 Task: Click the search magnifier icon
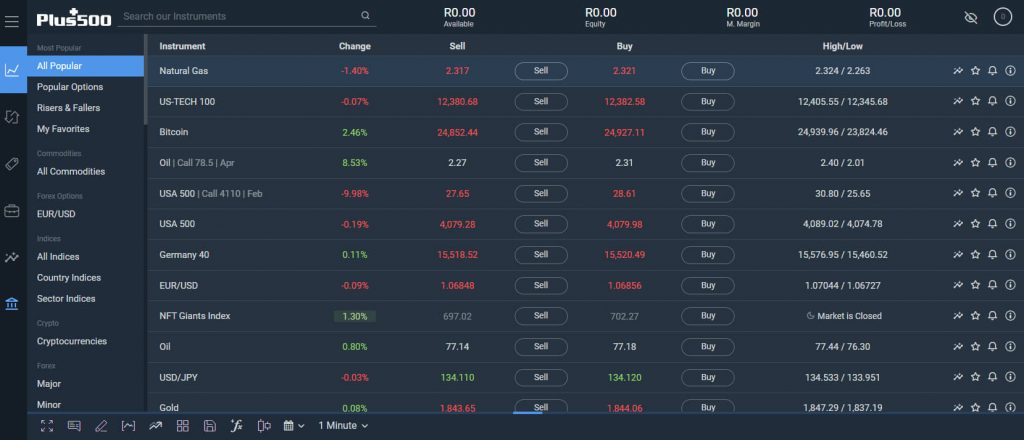(365, 16)
